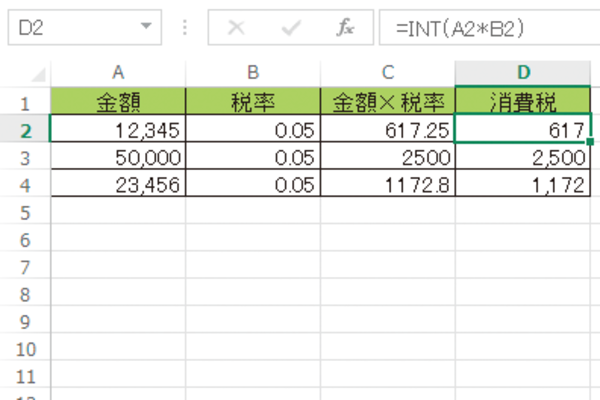The image size is (600, 400).
Task: Click header cell 金額×税率
Action: [388, 101]
